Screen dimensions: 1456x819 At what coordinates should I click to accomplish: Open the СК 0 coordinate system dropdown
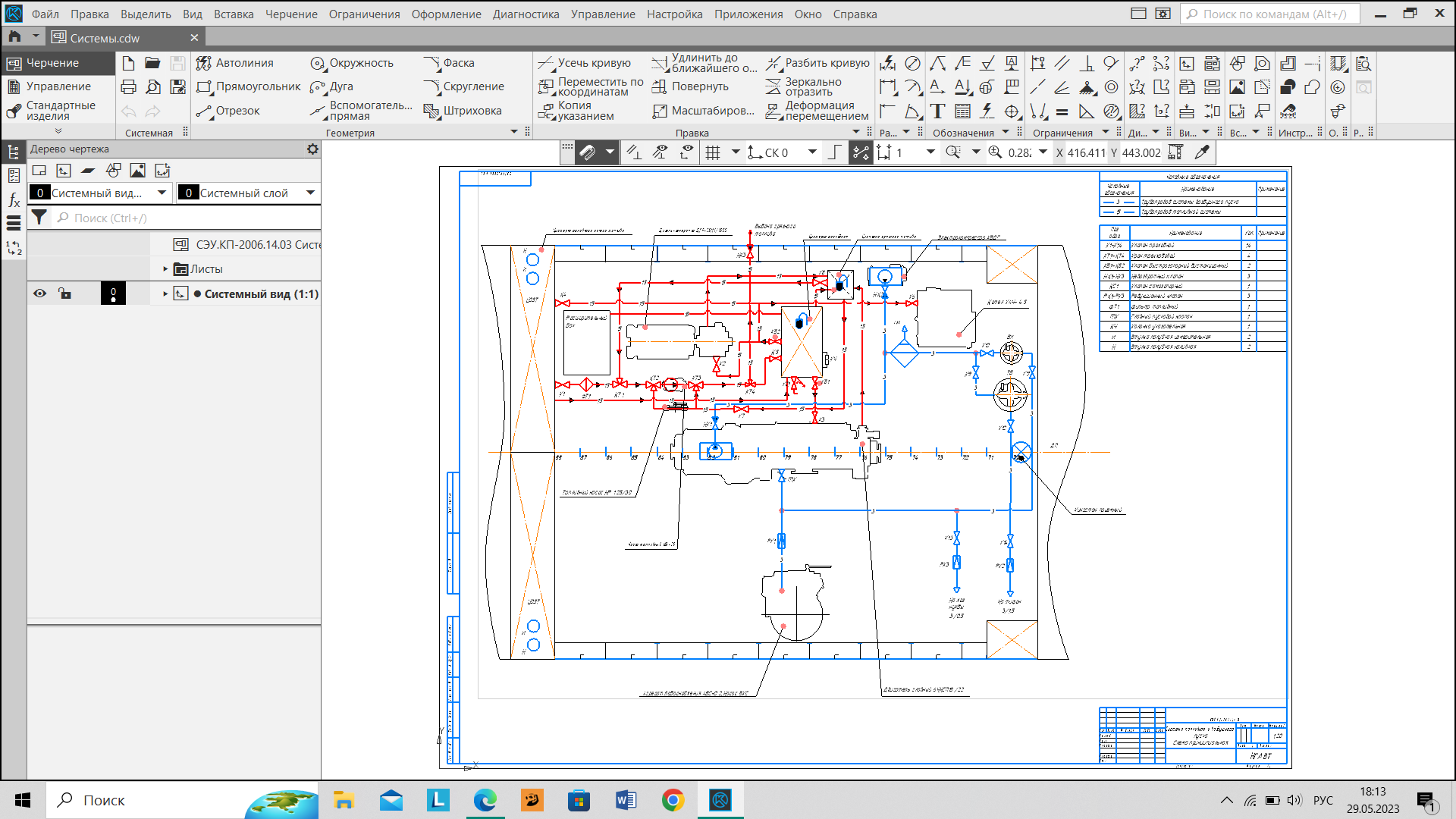click(x=812, y=152)
